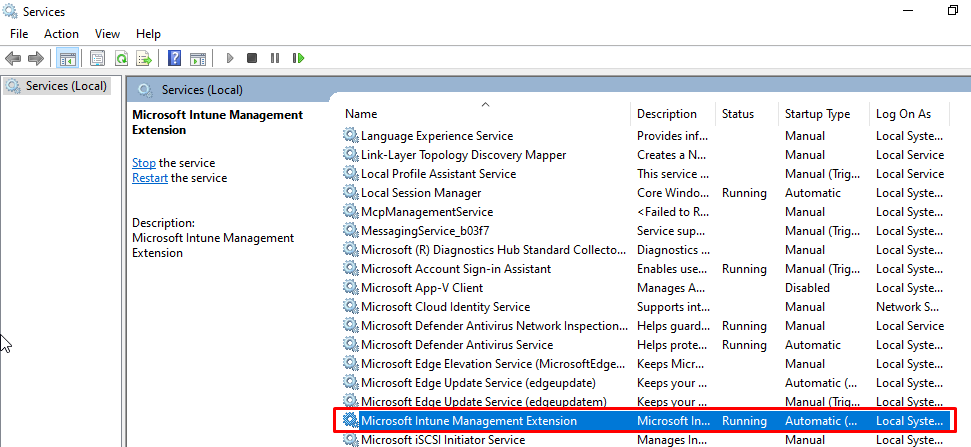Image resolution: width=971 pixels, height=447 pixels.
Task: Click Services (Local) header of details pane
Action: (202, 90)
